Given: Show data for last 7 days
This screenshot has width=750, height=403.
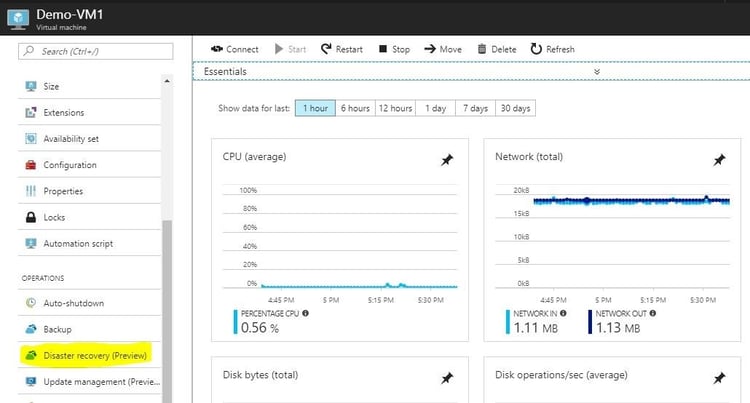Looking at the screenshot, I should coord(475,108).
